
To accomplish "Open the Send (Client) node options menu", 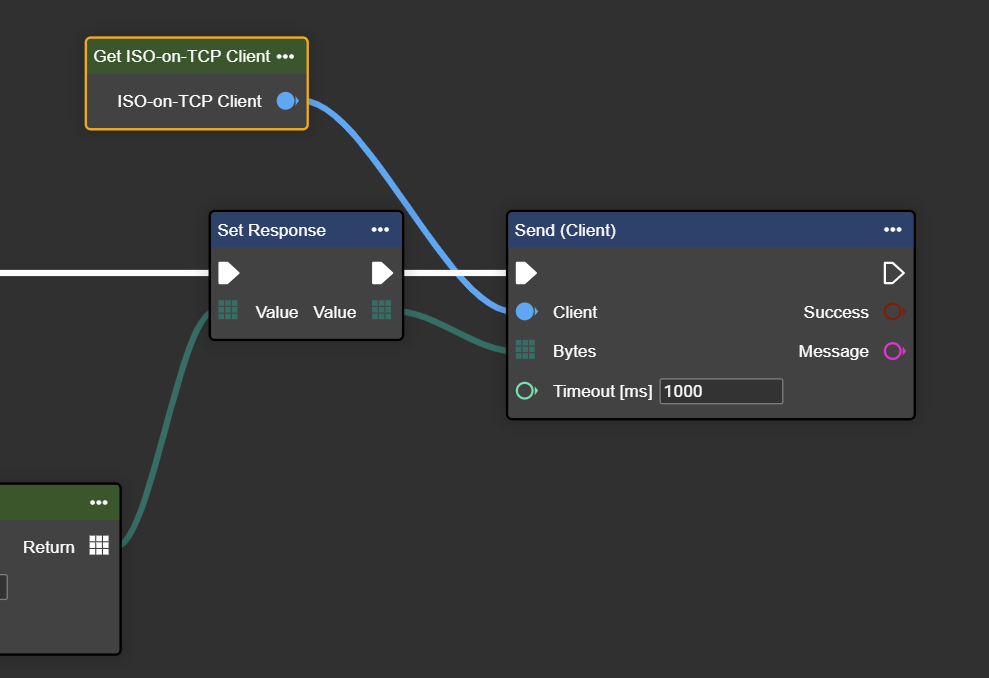I will coord(893,230).
